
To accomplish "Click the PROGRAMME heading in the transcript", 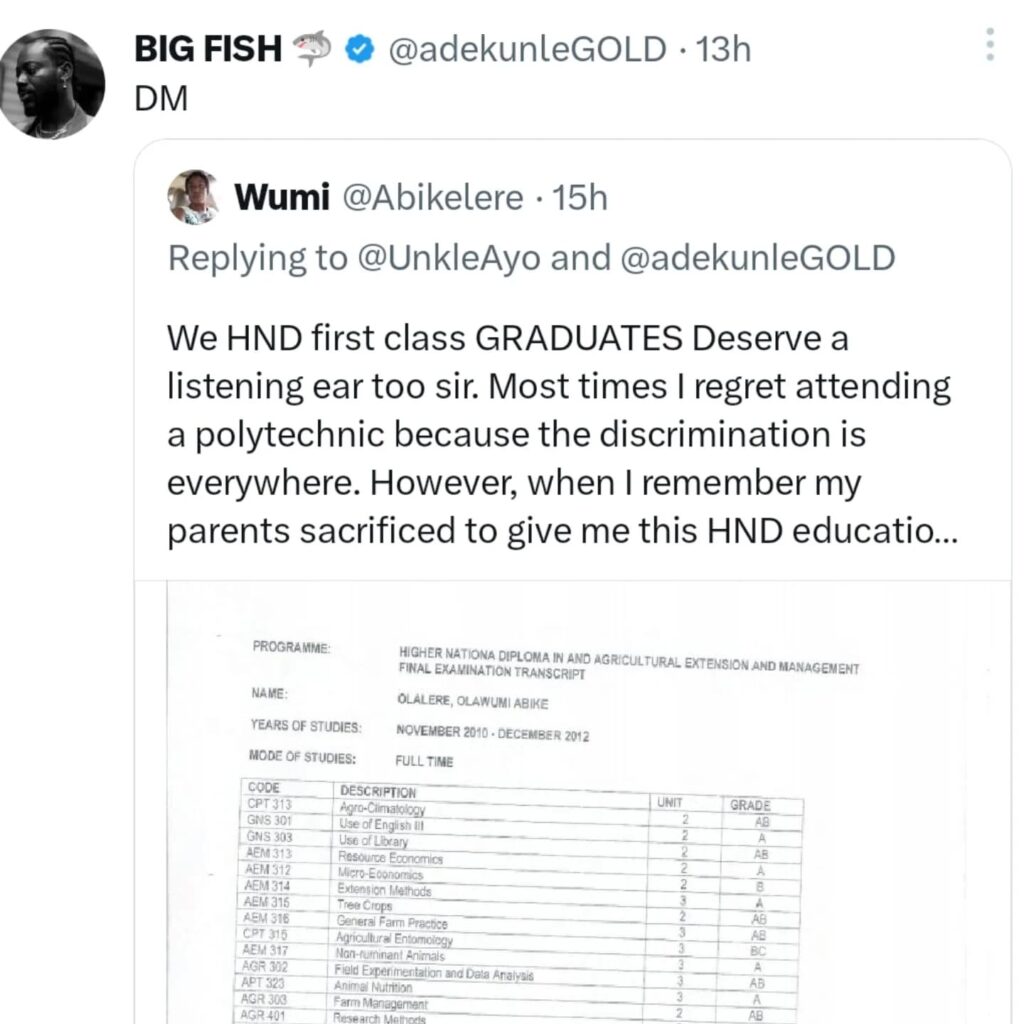I will [x=291, y=649].
